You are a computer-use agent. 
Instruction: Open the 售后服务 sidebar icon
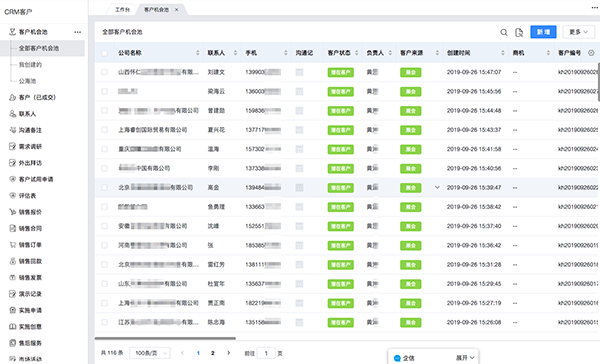pyautogui.click(x=13, y=343)
